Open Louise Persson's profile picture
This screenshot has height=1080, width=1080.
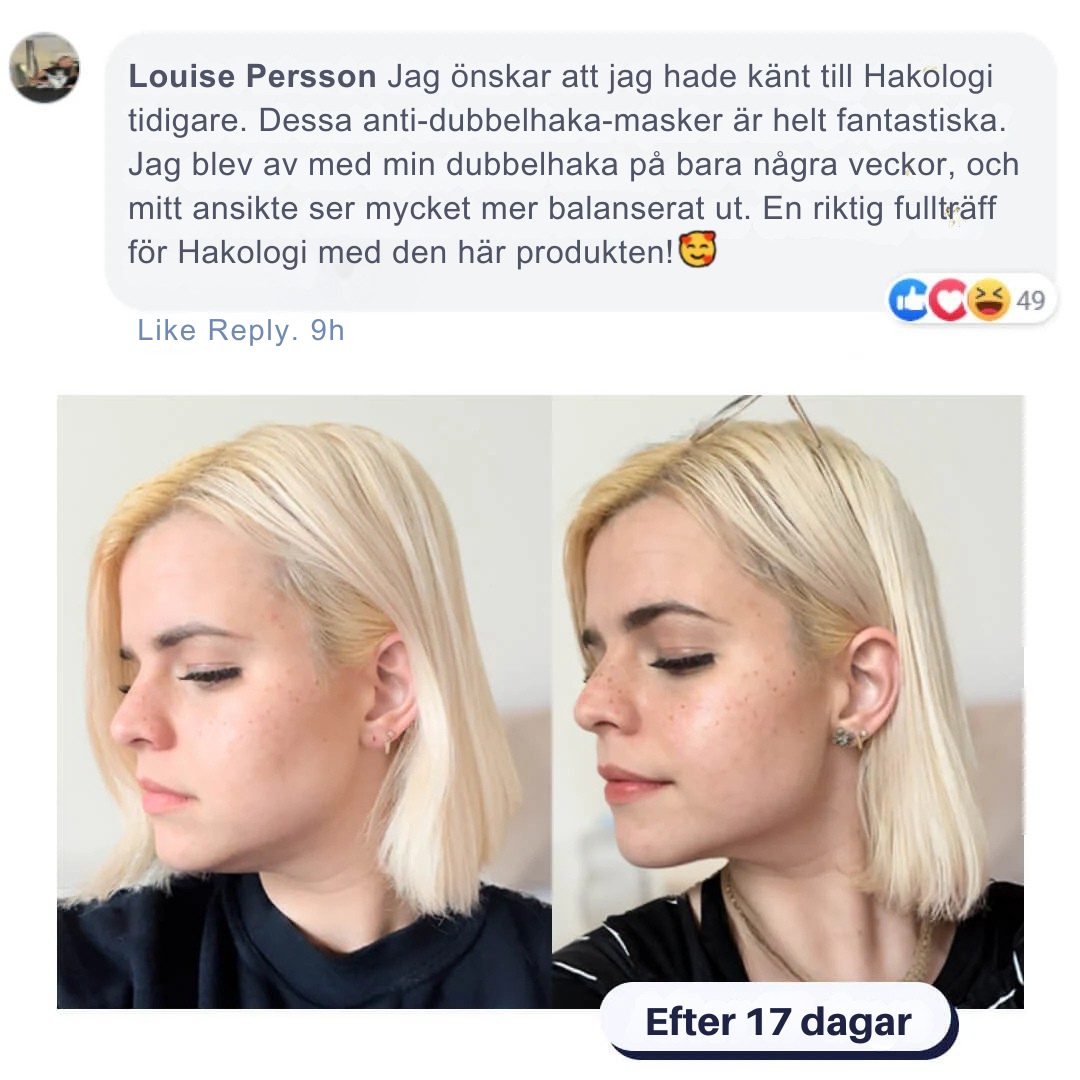click(44, 68)
